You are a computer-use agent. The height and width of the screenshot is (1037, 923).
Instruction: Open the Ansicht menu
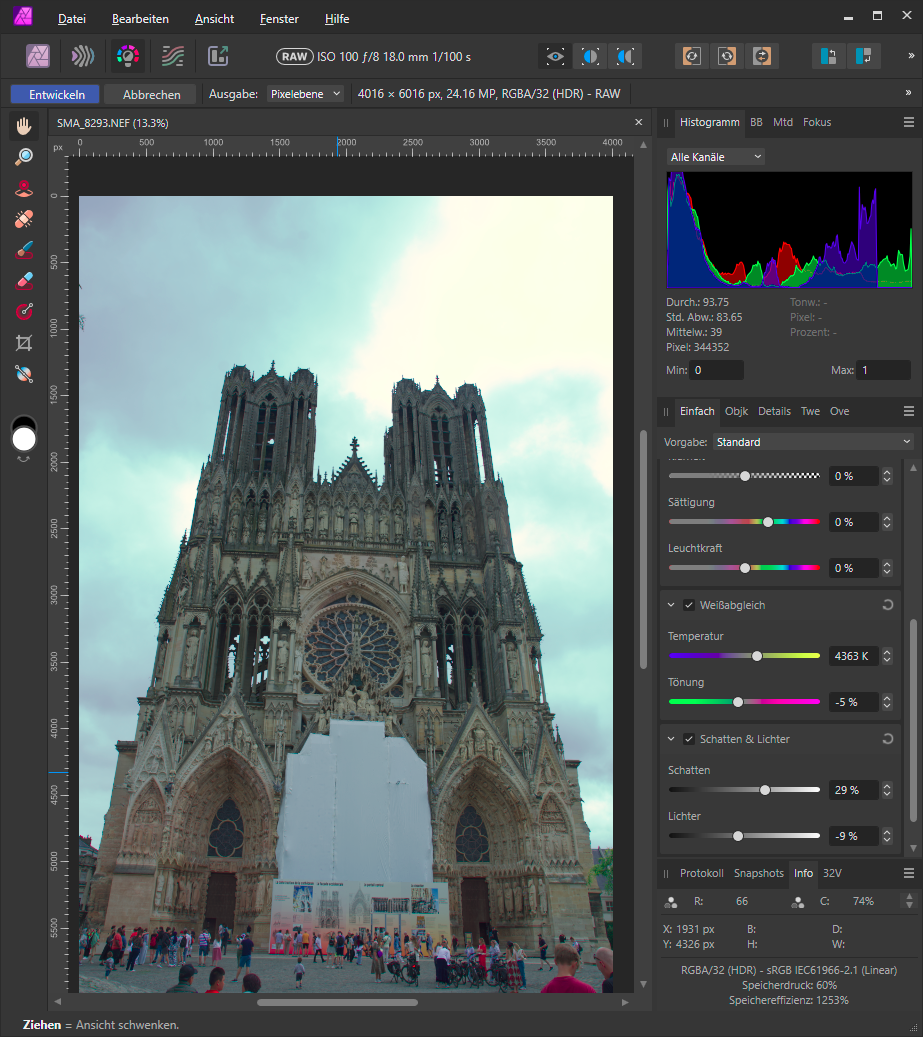[x=214, y=19]
